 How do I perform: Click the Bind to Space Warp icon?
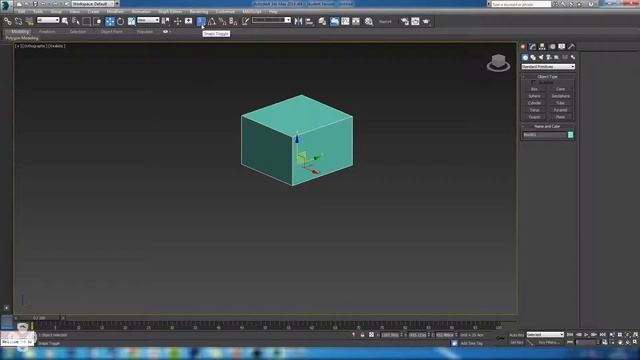(29, 21)
